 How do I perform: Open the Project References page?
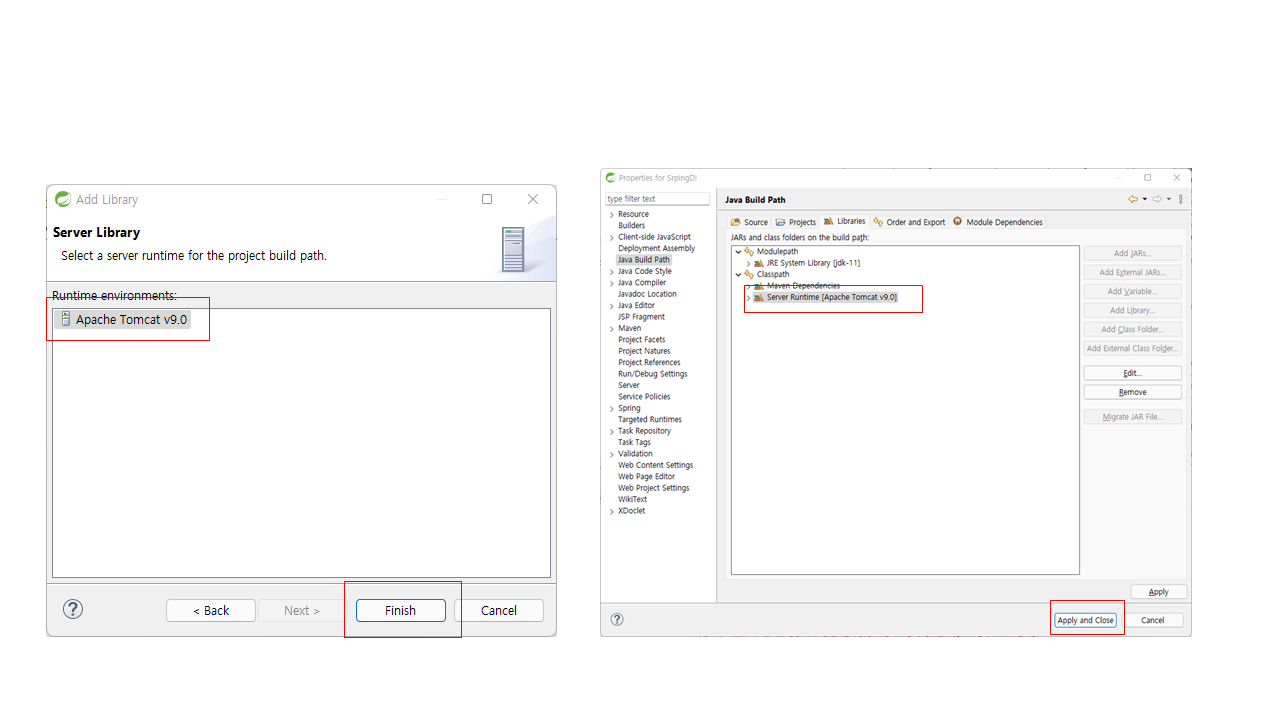tap(649, 363)
